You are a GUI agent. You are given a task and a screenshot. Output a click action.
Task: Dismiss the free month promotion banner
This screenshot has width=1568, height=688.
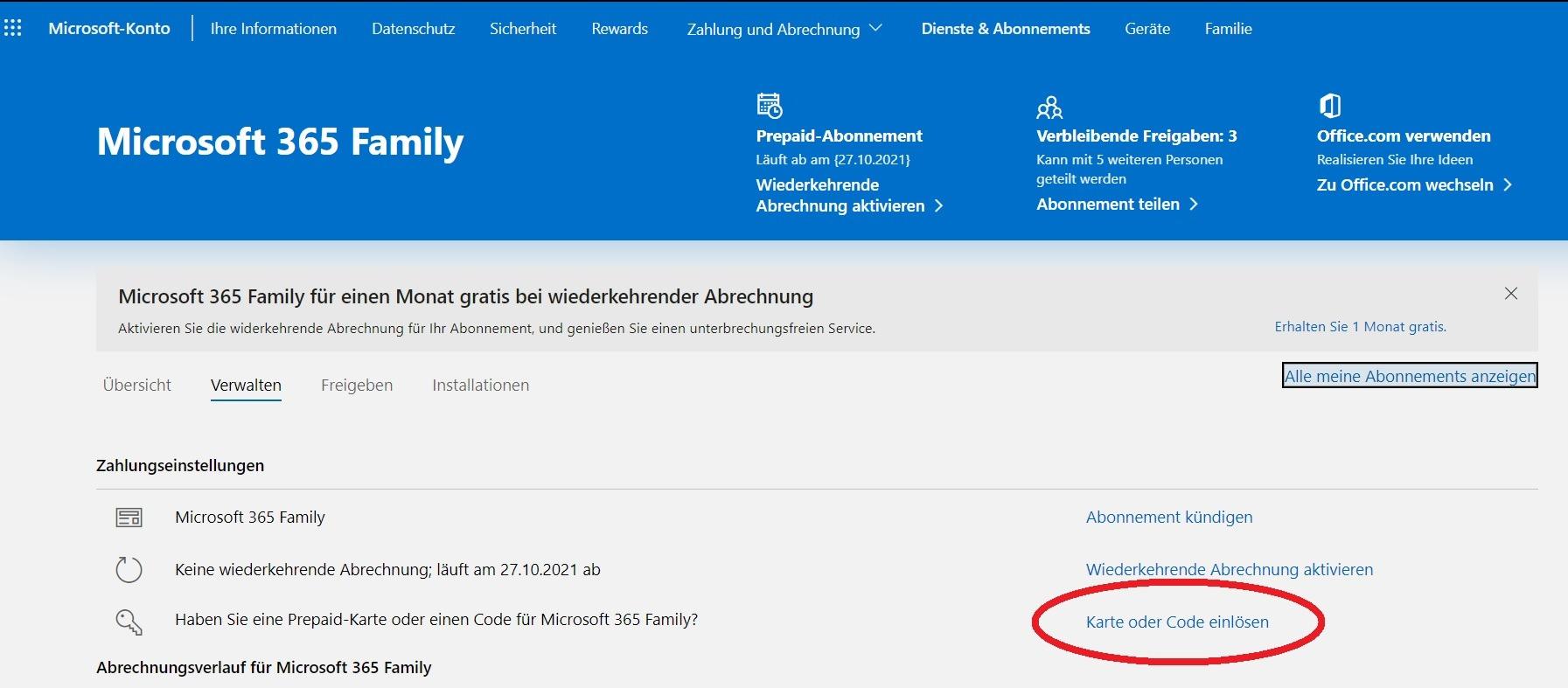(x=1510, y=294)
